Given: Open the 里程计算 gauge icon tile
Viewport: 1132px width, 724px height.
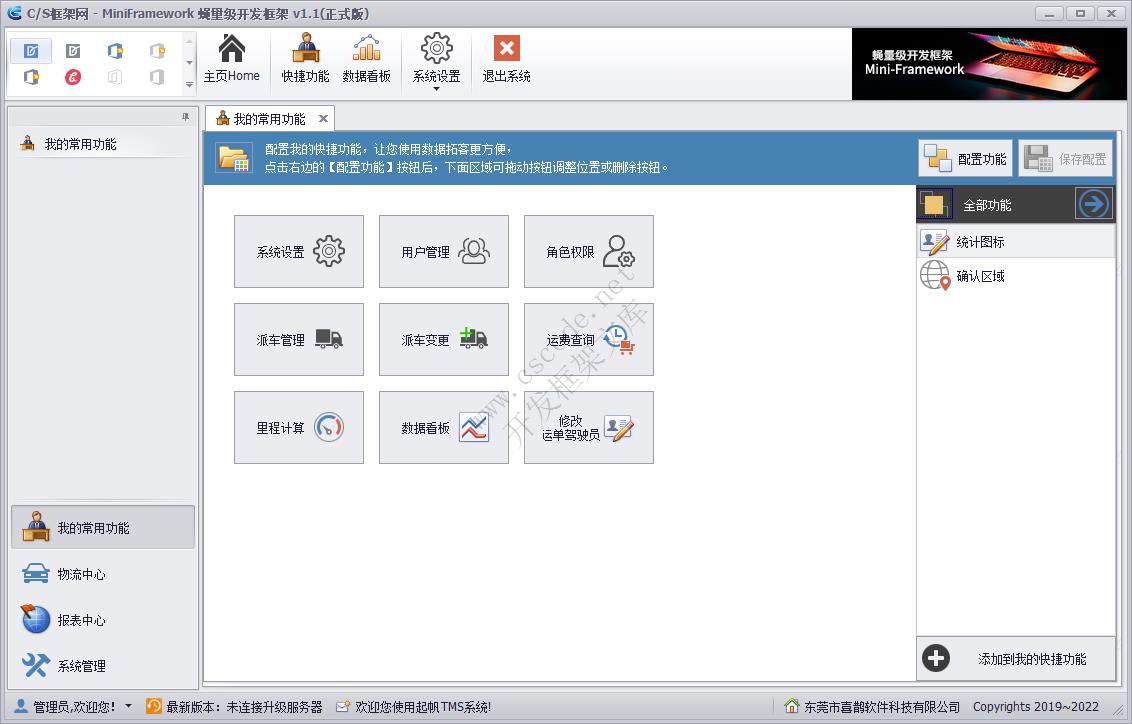Looking at the screenshot, I should pyautogui.click(x=298, y=427).
